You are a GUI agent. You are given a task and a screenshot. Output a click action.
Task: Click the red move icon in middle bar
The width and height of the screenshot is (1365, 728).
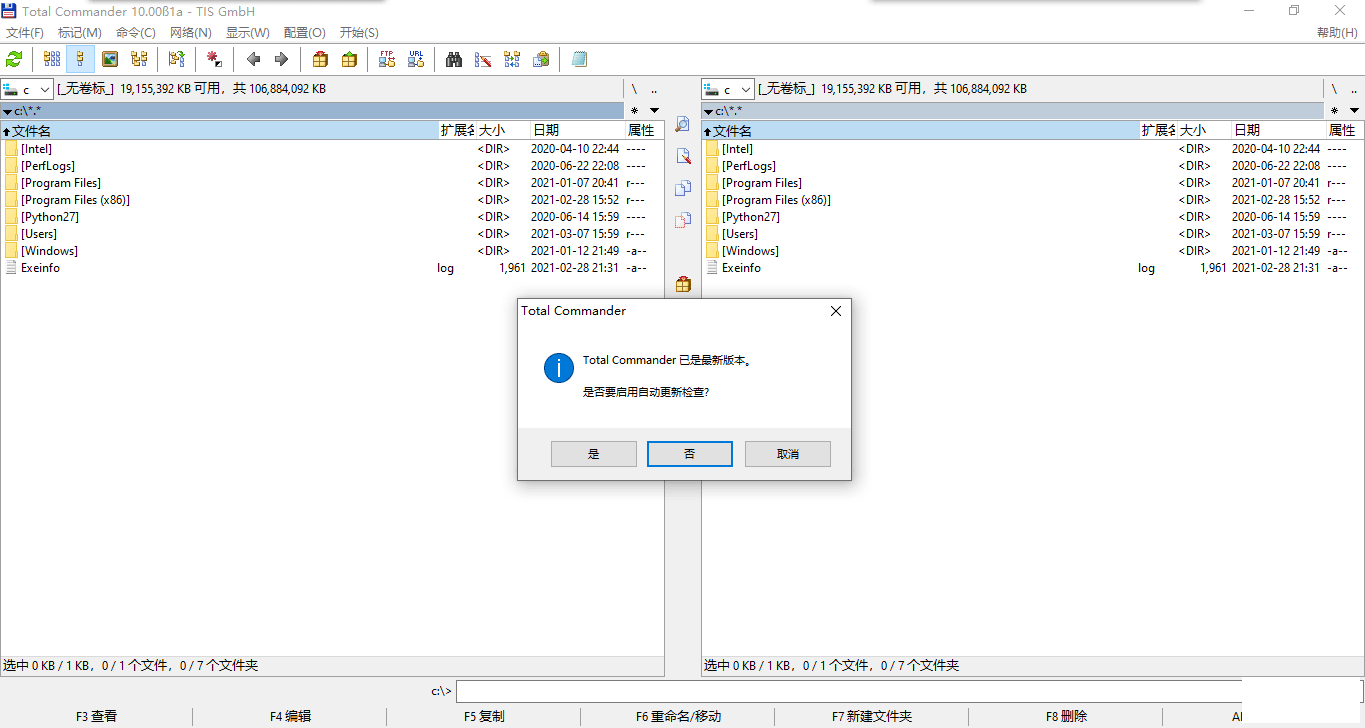click(683, 220)
